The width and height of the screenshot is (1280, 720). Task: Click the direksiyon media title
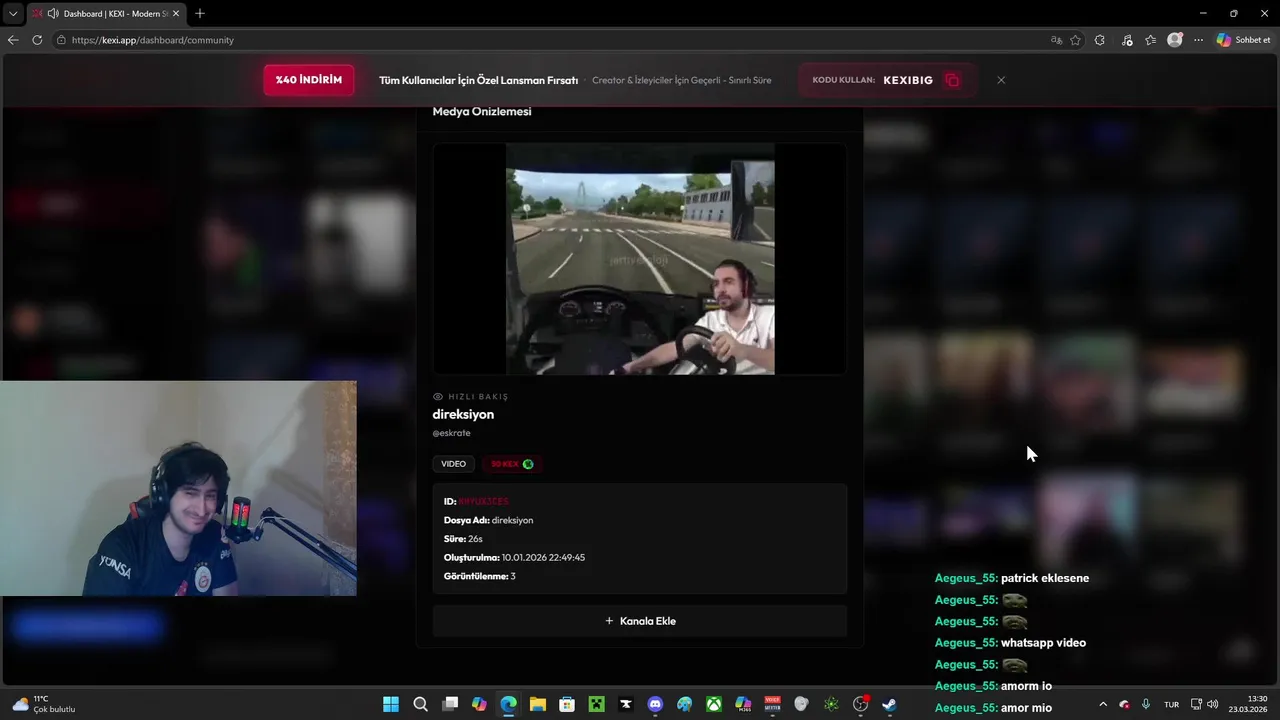(x=463, y=414)
